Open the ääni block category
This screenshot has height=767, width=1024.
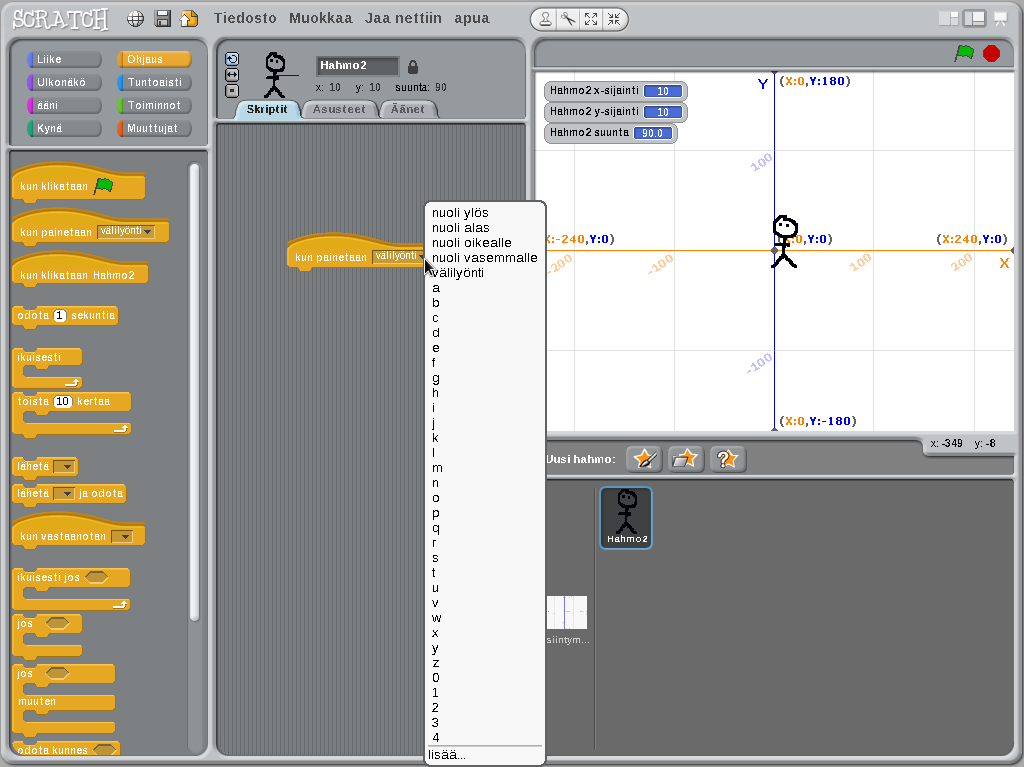pyautogui.click(x=64, y=105)
